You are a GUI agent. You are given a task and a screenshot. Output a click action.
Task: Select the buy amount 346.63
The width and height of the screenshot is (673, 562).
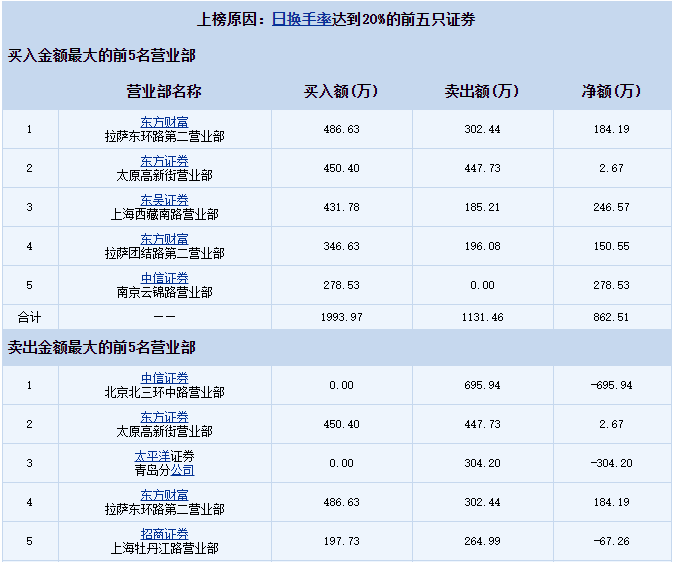[341, 246]
